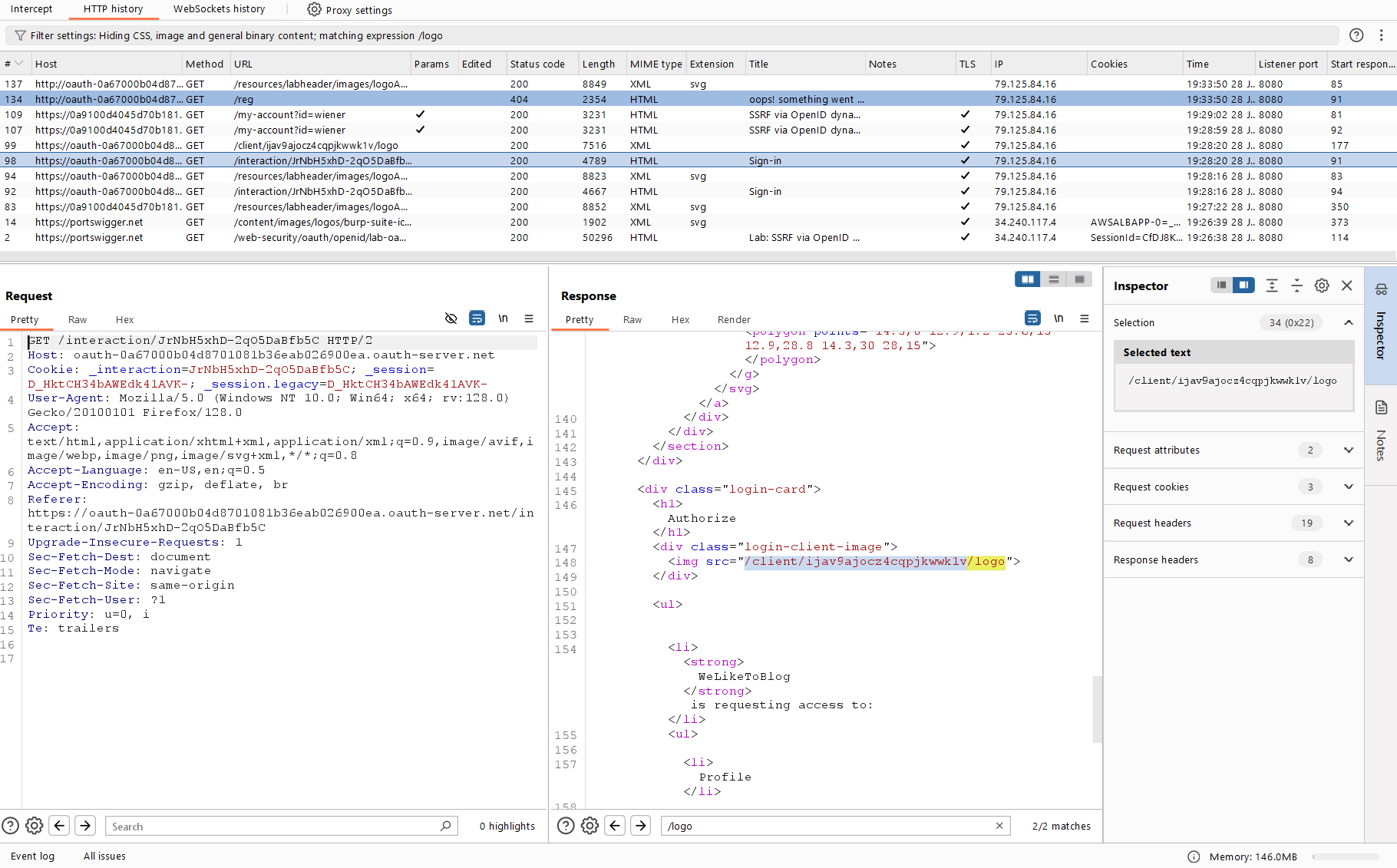1397x868 pixels.
Task: Open All issues link
Action: (x=104, y=856)
